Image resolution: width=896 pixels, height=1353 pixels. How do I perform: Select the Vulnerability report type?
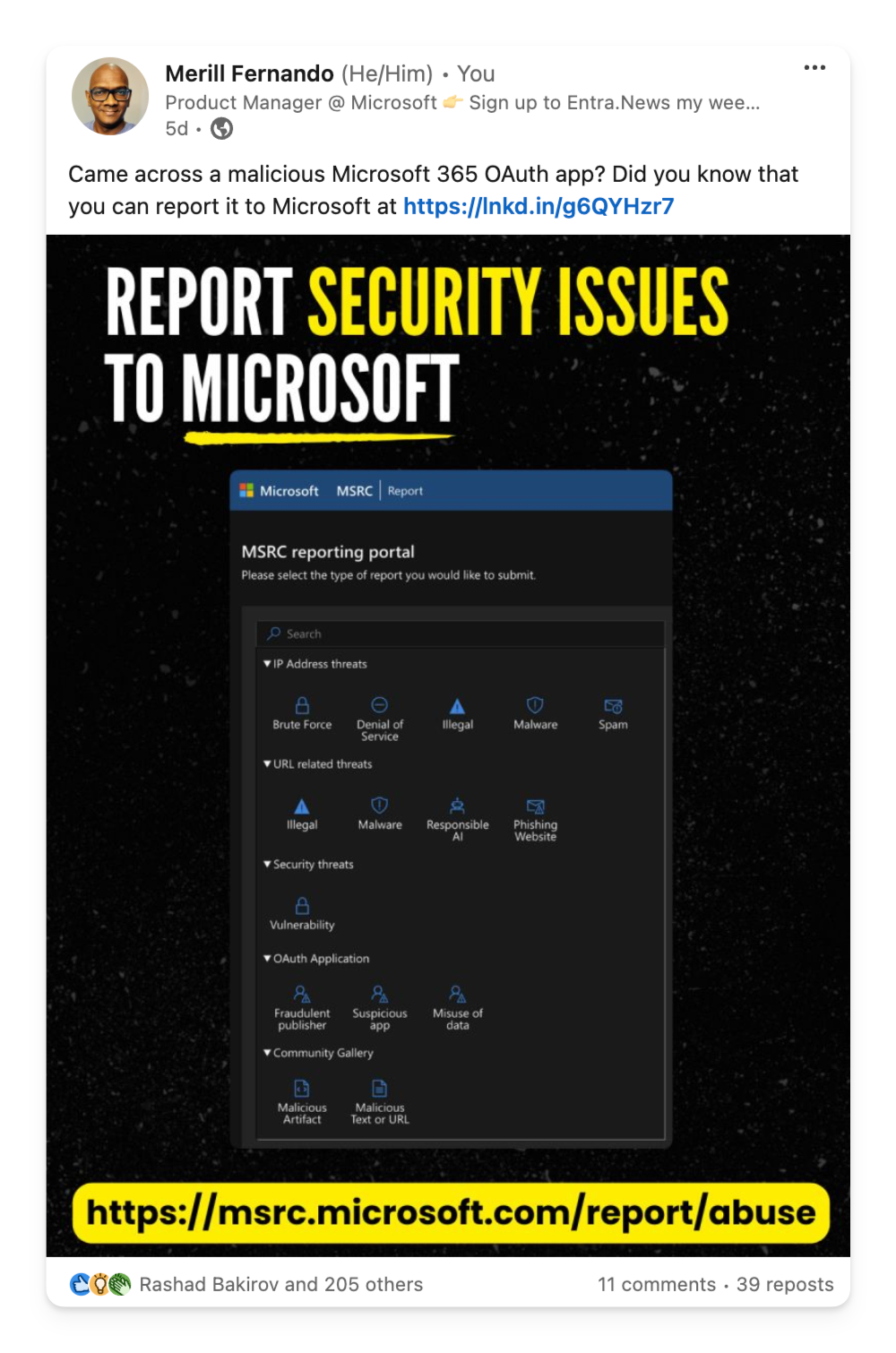pyautogui.click(x=302, y=915)
